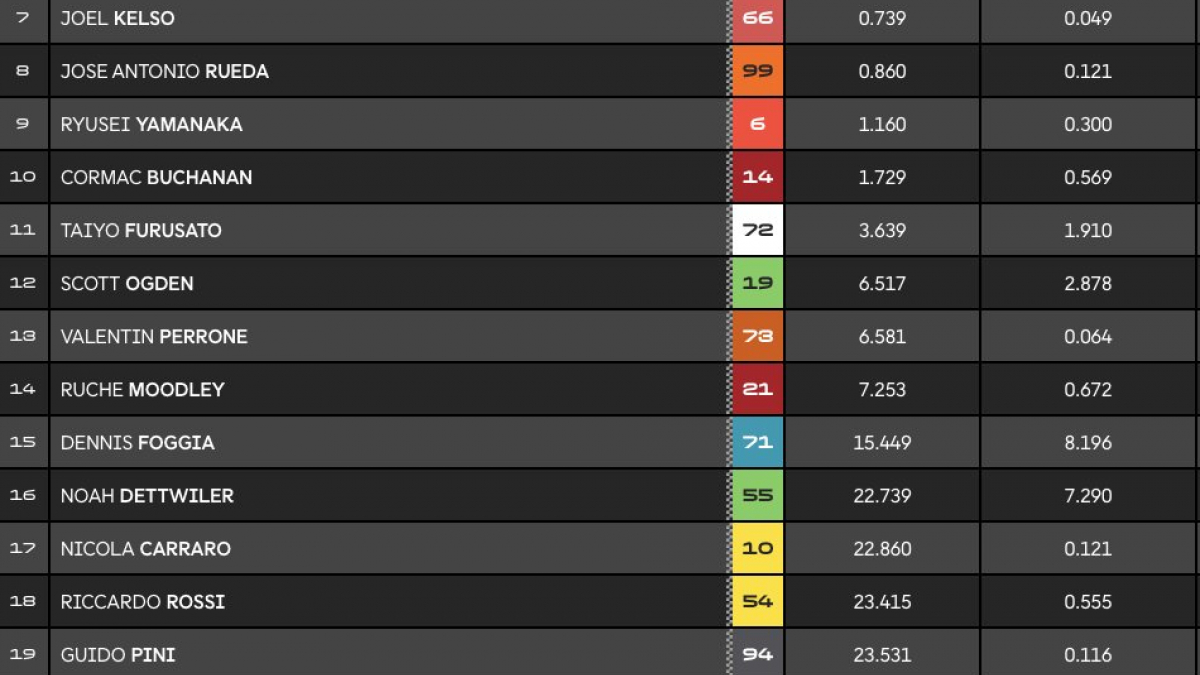Viewport: 1200px width, 675px height.
Task: Click the dark red 14 badge
Action: pos(757,177)
